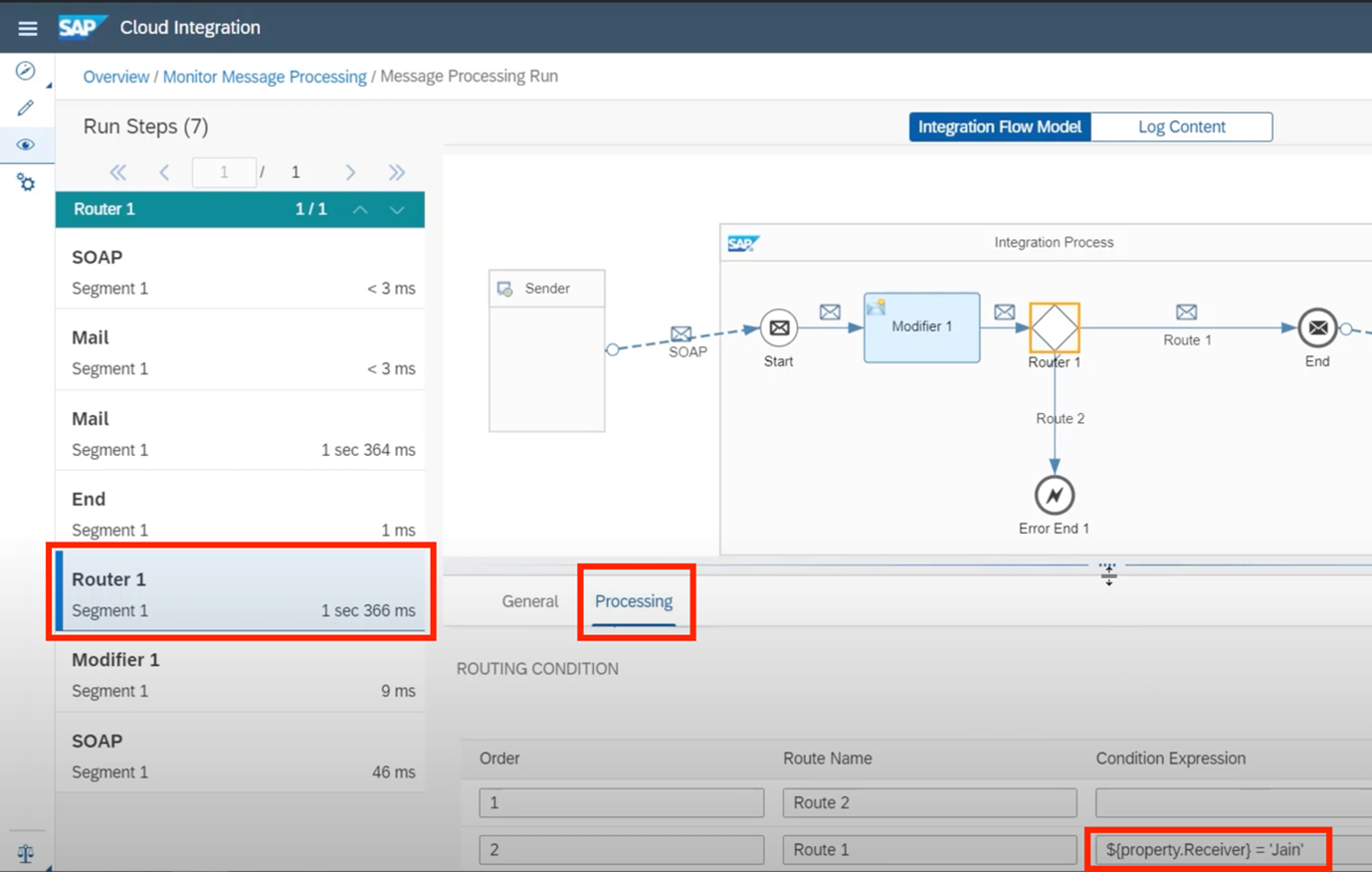
Task: Click the Order field with value 1
Action: [621, 802]
